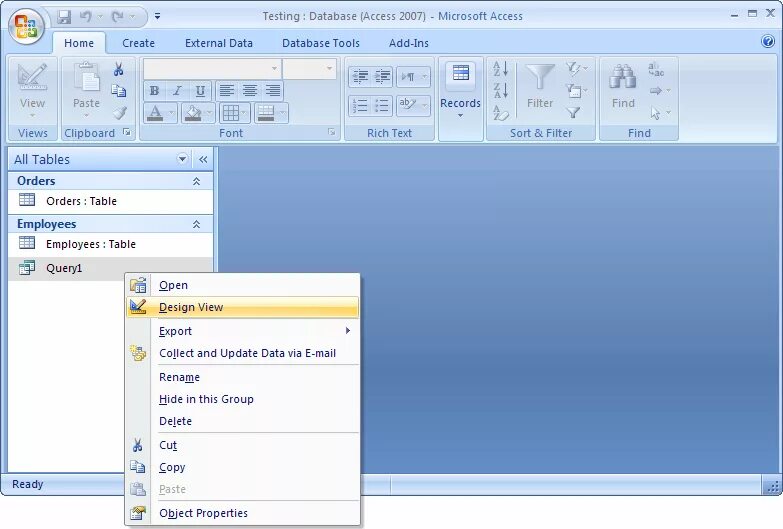The width and height of the screenshot is (783, 529).
Task: Click the Replace icon in Find group
Action: tap(656, 69)
